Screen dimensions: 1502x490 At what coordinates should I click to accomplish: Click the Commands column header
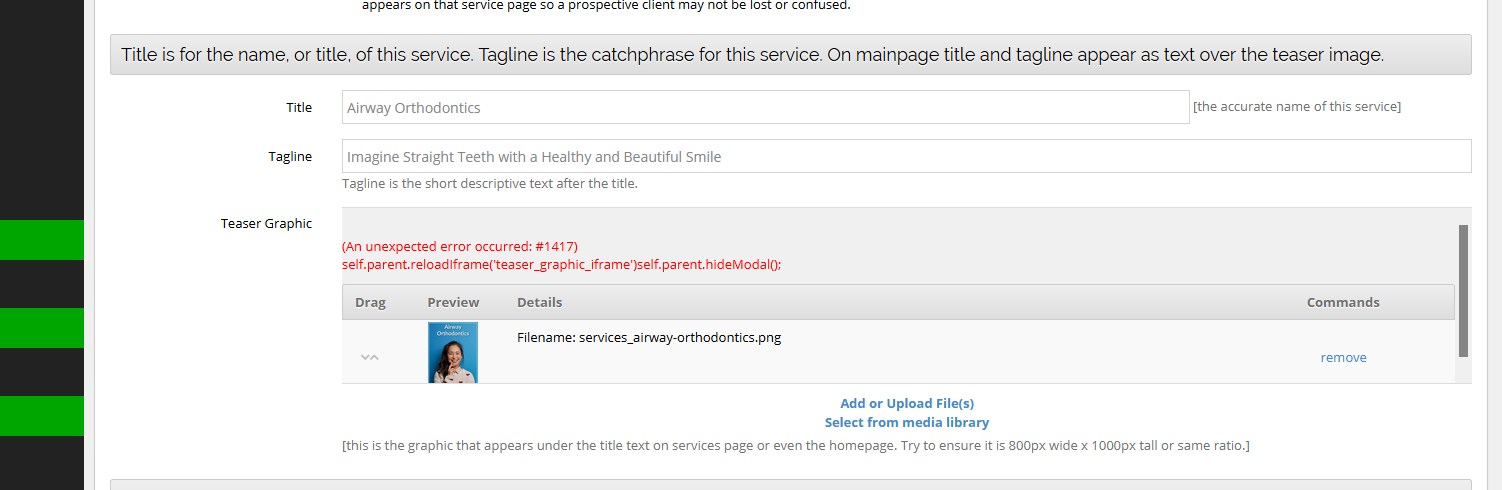point(1343,302)
